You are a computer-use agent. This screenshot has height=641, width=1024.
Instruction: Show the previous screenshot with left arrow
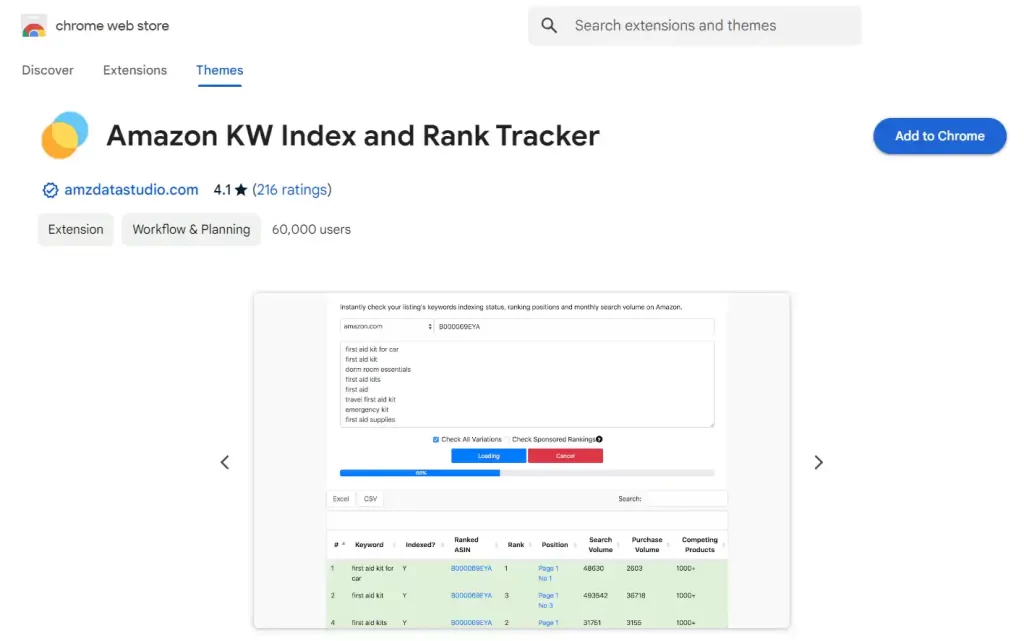pos(225,462)
